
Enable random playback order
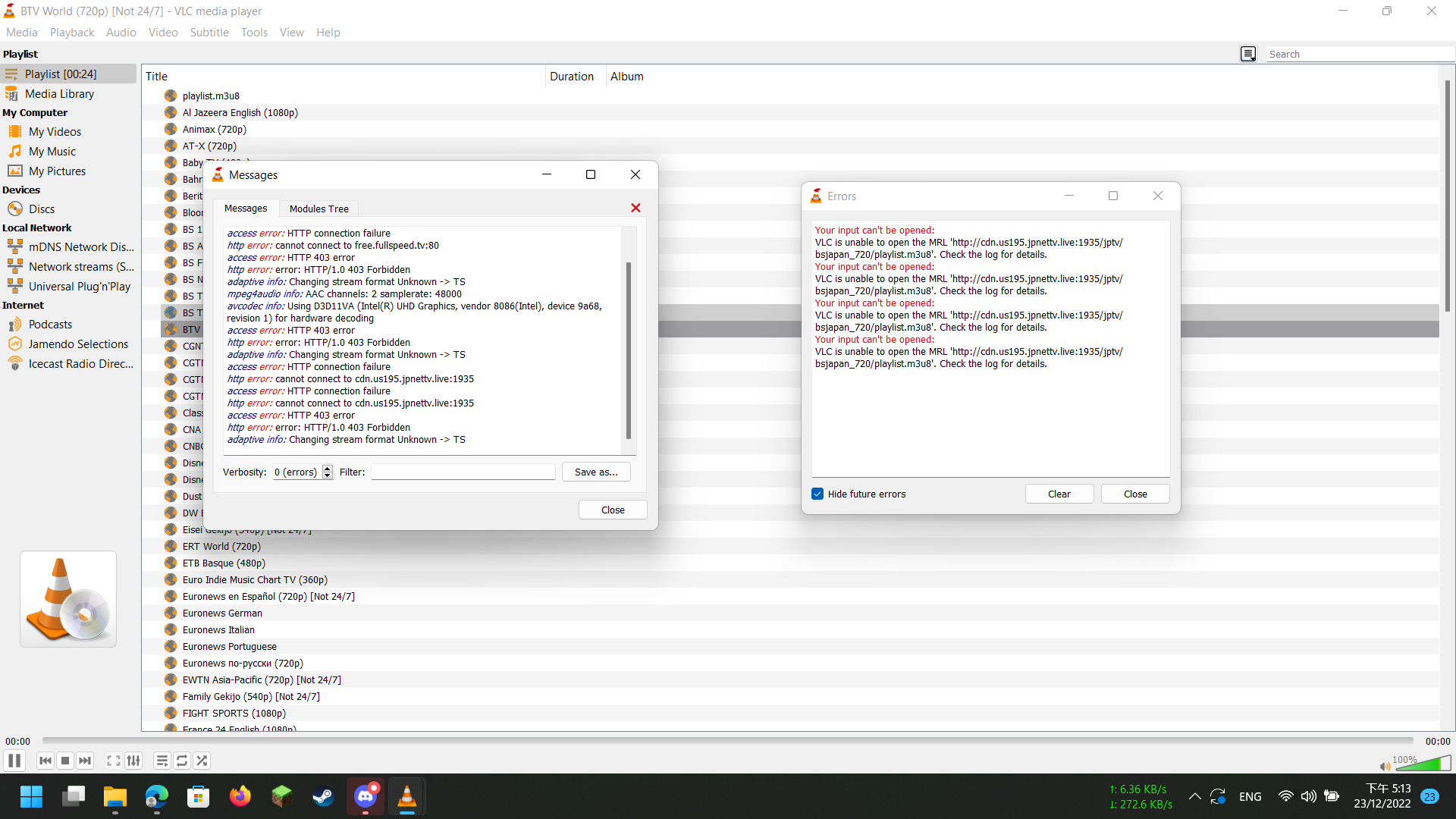click(x=202, y=761)
